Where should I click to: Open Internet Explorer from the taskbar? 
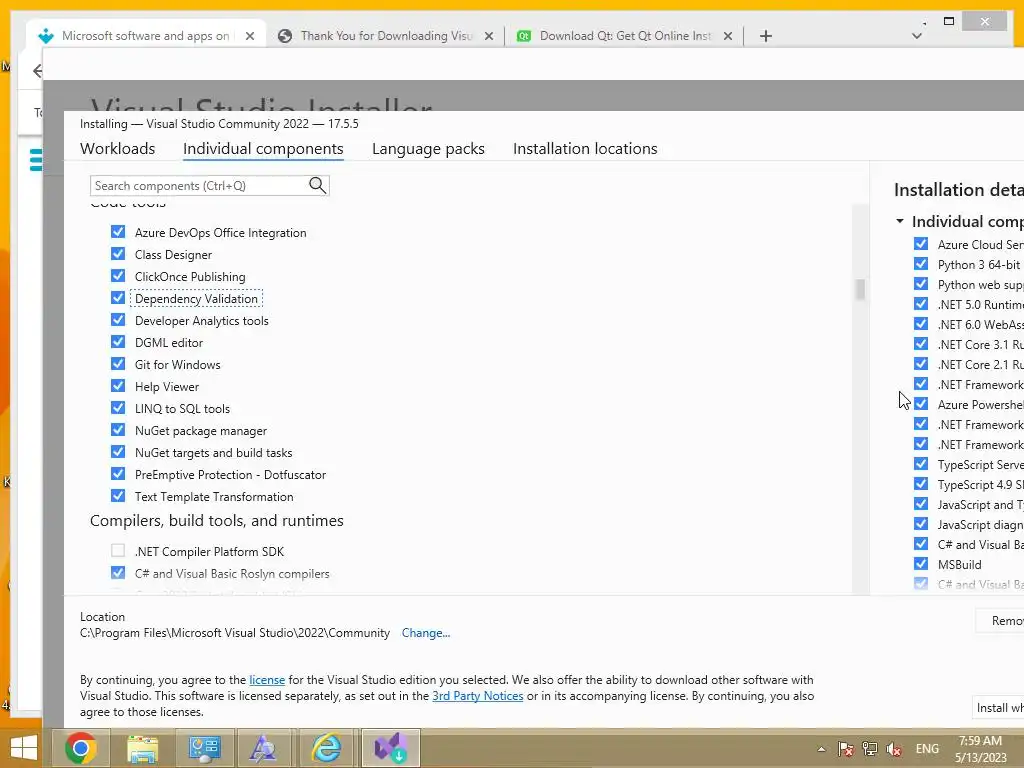[x=325, y=748]
